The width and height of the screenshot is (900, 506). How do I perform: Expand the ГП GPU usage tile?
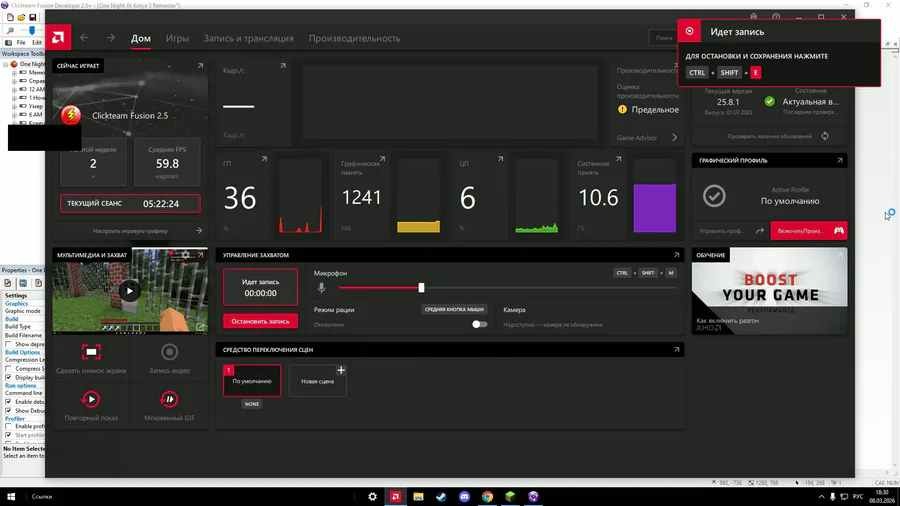[264, 159]
